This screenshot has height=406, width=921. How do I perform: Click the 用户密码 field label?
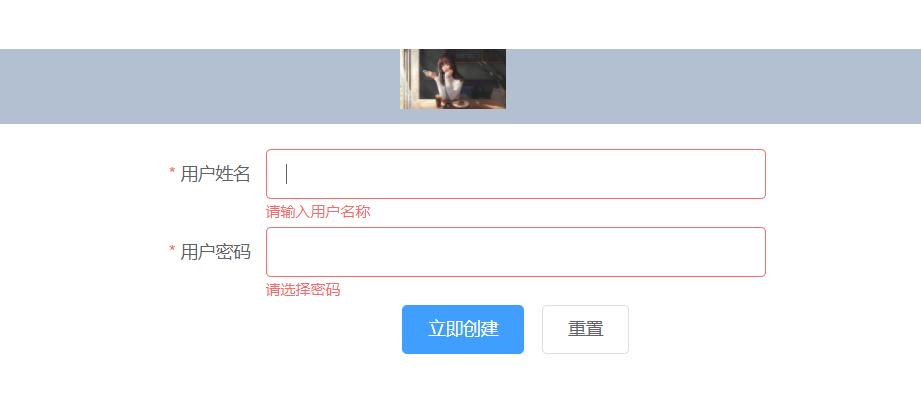click(215, 251)
